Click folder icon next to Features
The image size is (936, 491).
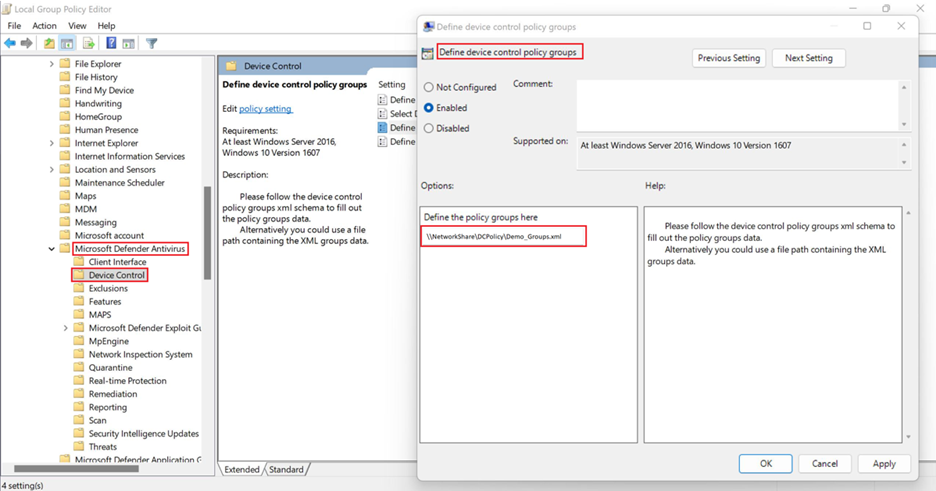[79, 301]
